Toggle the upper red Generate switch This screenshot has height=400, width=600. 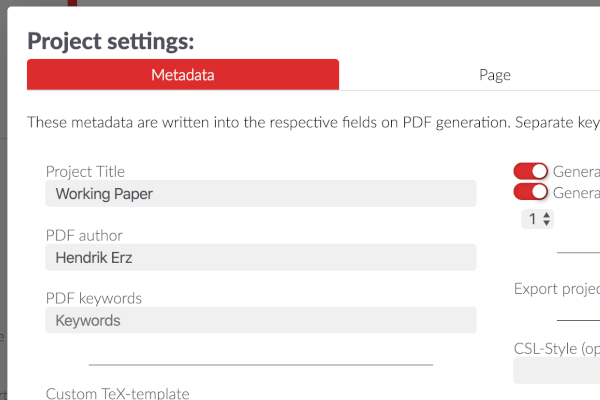click(x=530, y=171)
